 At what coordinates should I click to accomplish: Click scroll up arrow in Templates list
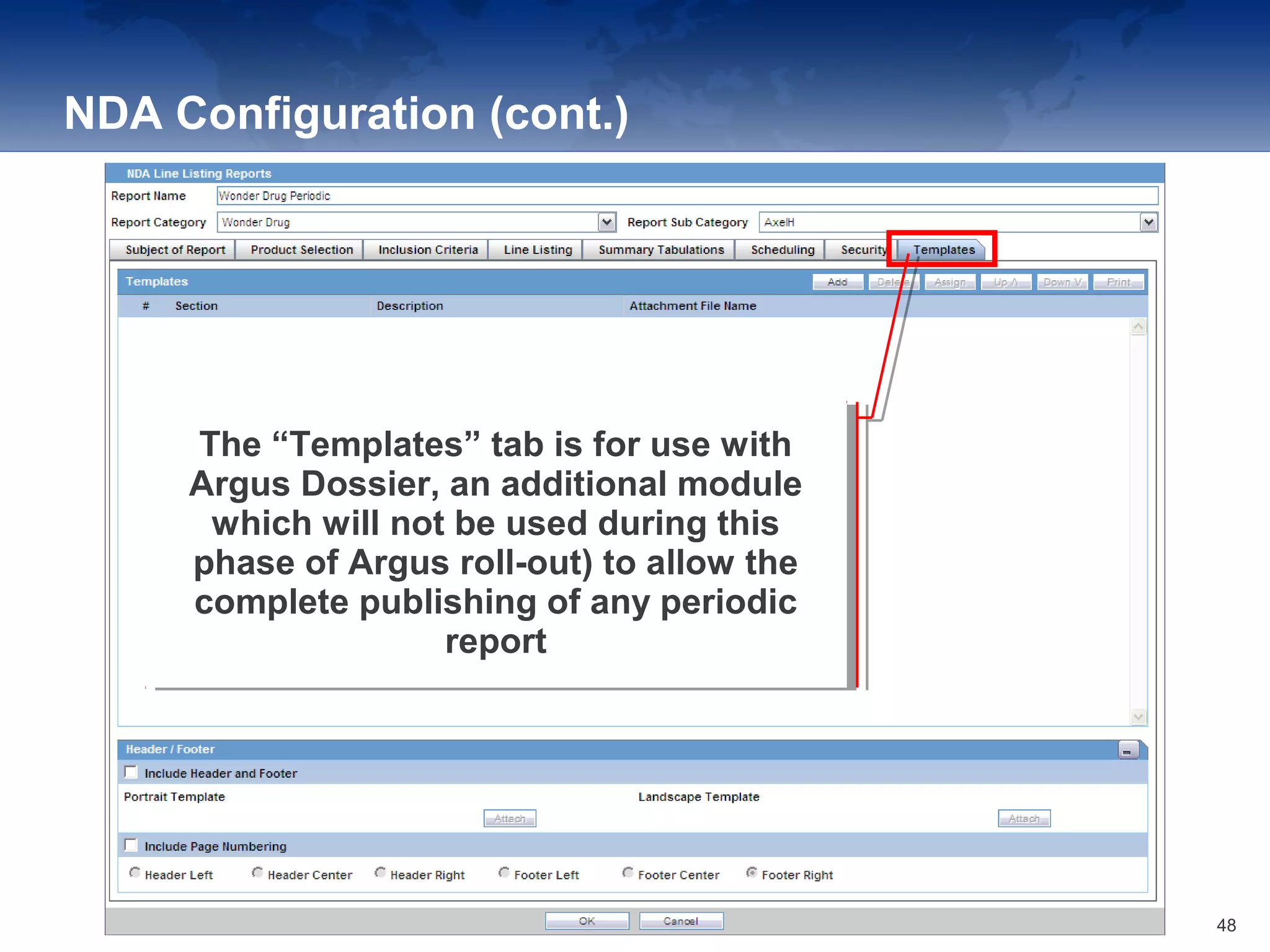click(x=1138, y=327)
